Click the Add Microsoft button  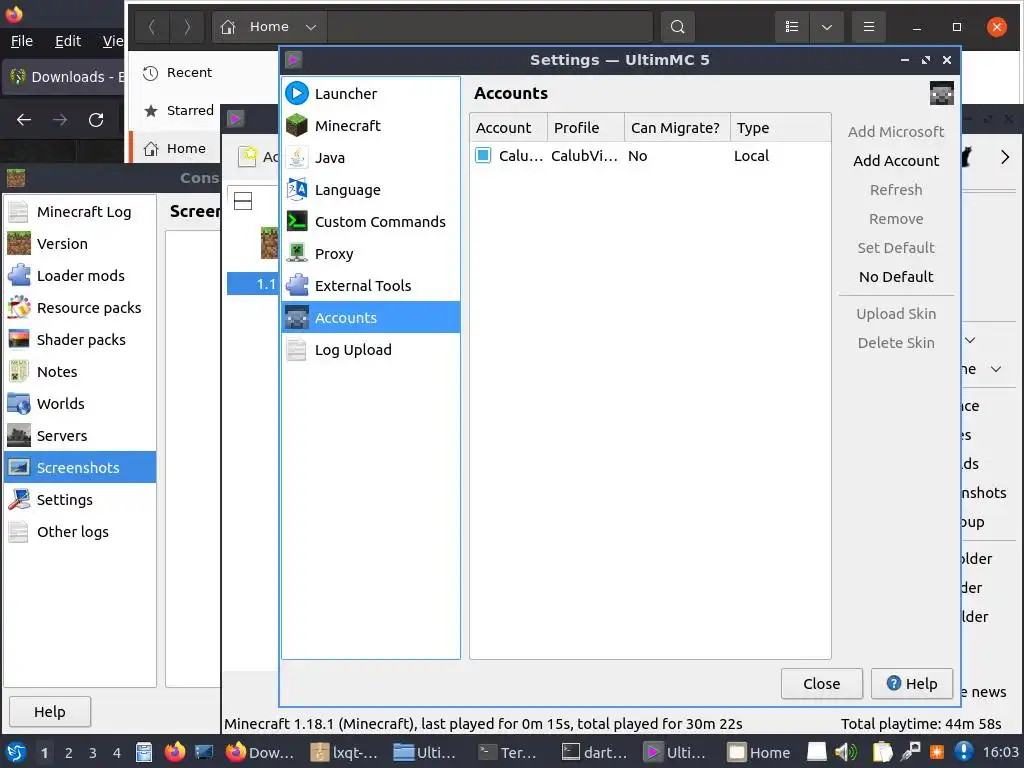pos(895,132)
